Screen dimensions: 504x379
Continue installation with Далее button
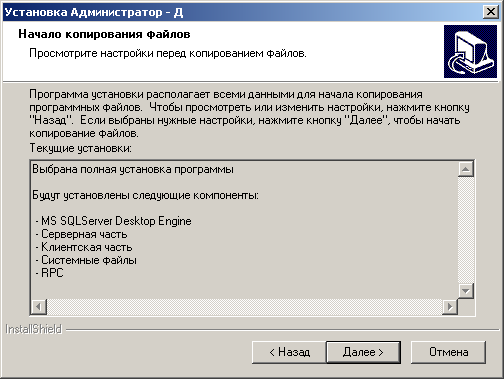tap(363, 352)
